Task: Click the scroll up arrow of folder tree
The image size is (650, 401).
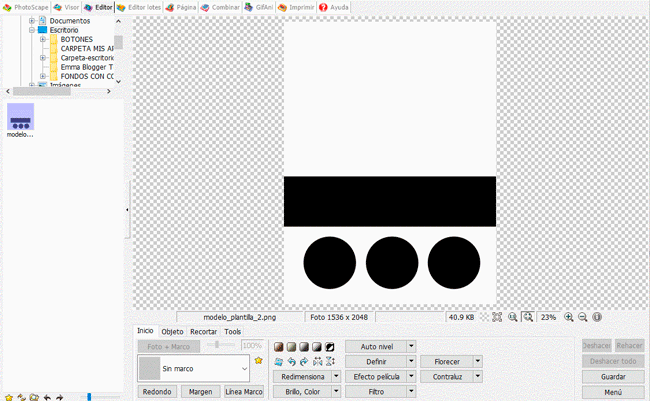Action: (119, 21)
